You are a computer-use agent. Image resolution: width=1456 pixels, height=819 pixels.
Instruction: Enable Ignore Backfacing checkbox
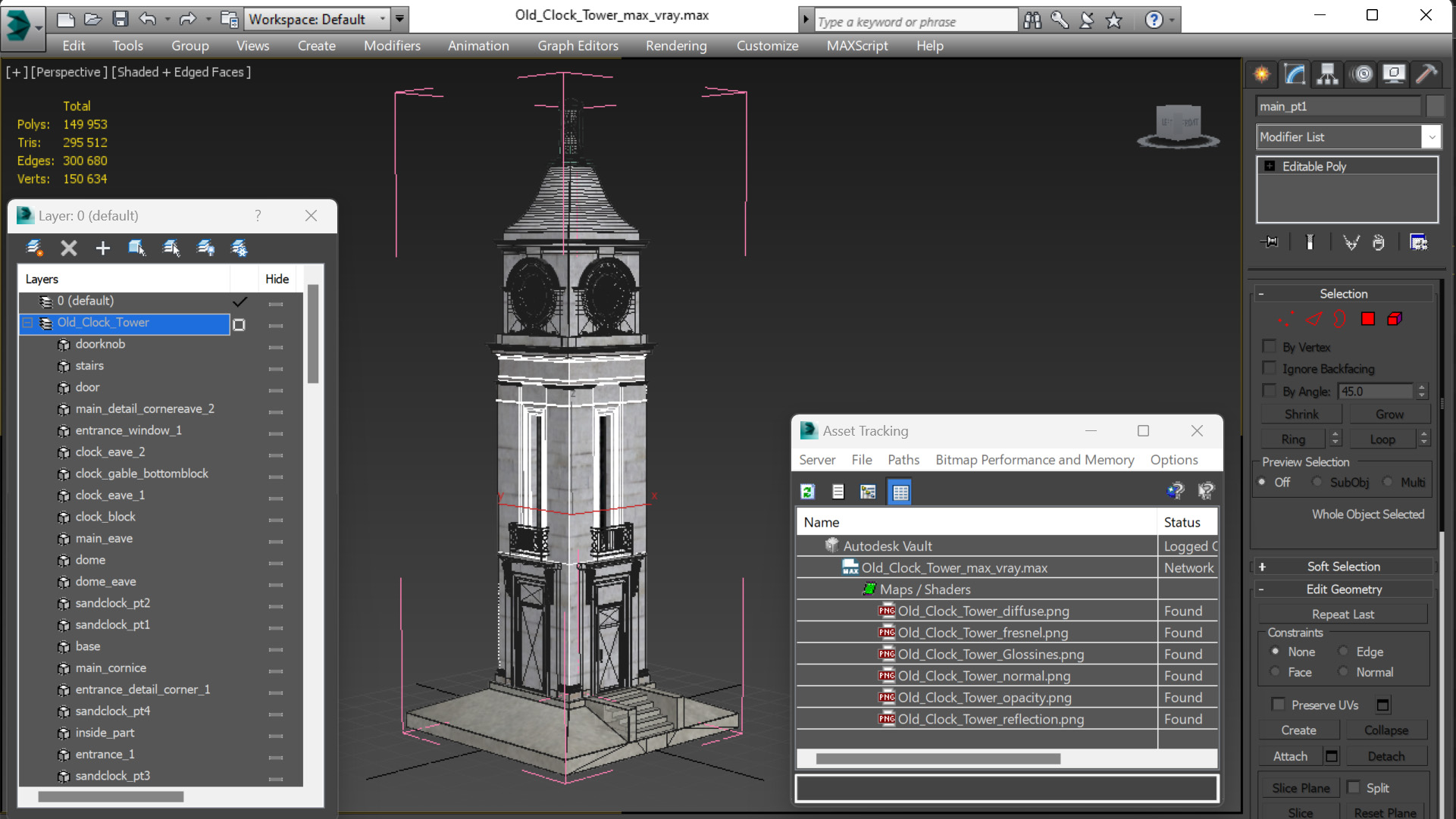[1269, 368]
